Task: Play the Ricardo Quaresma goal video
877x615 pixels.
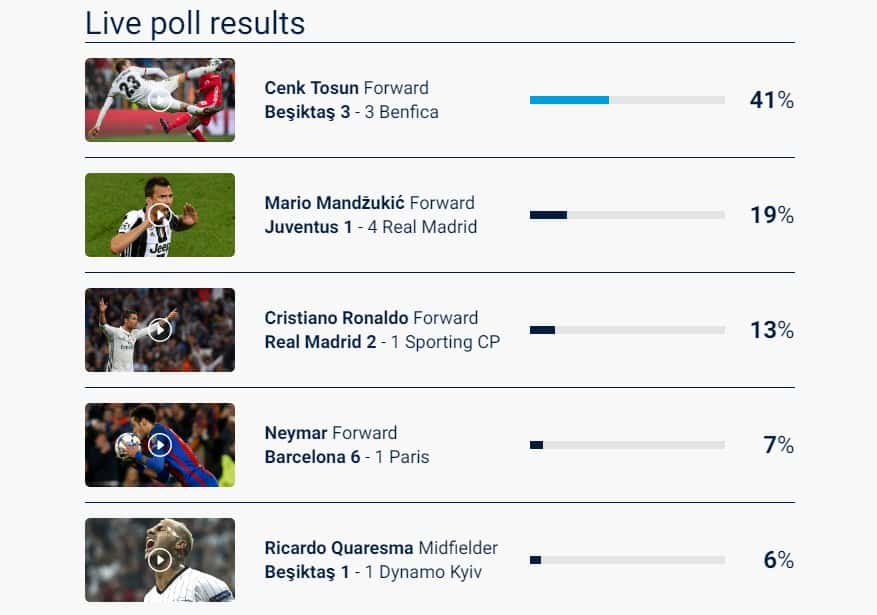Action: click(160, 560)
